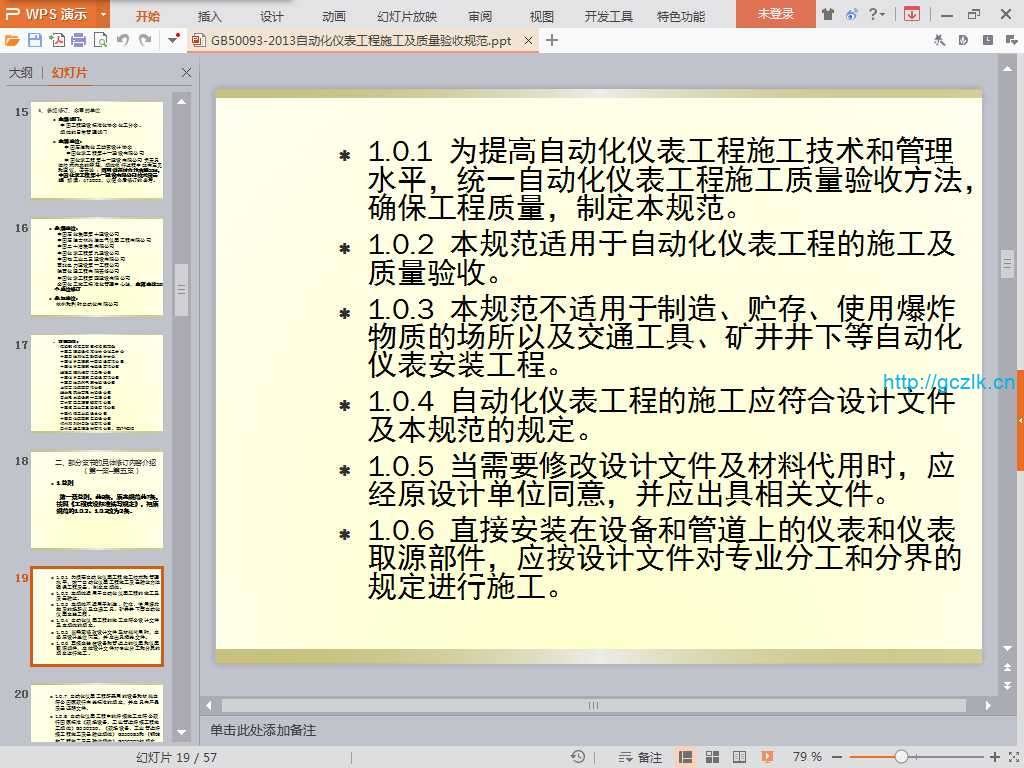The image size is (1024, 768).
Task: Open the WPS 演示 application menu dropdown
Action: [103, 14]
